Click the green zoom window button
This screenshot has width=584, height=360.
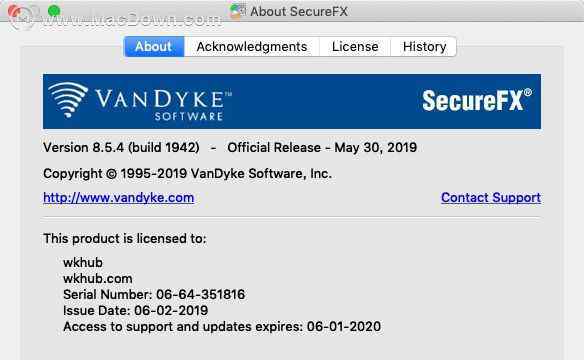54,11
